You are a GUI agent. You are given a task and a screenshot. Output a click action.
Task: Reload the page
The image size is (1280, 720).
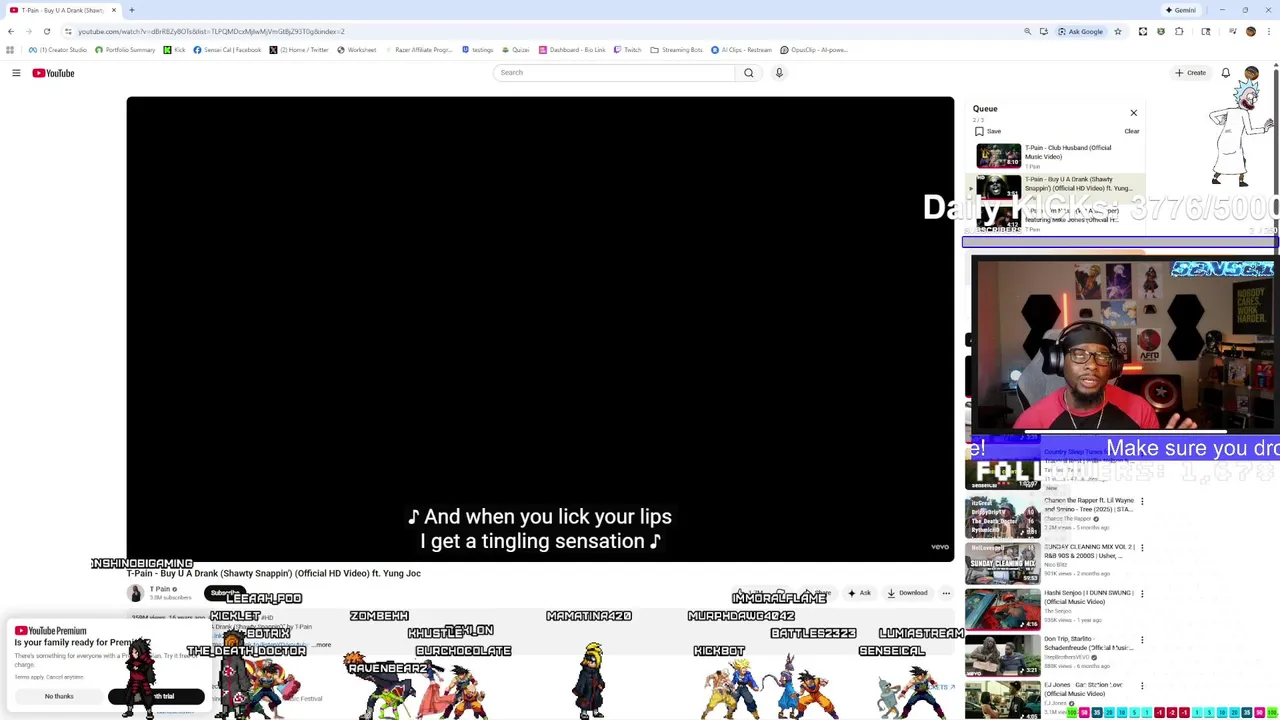[46, 31]
